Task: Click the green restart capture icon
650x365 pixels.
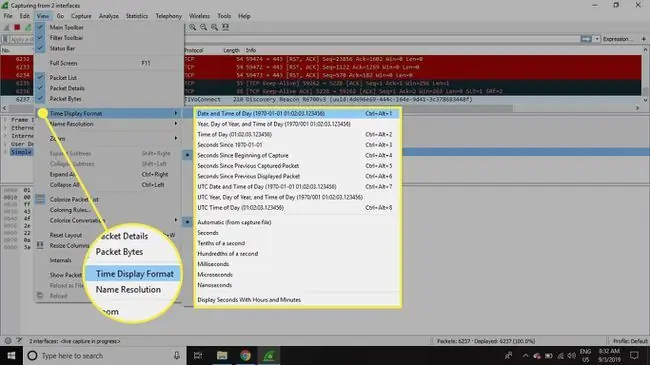Action: [x=27, y=27]
